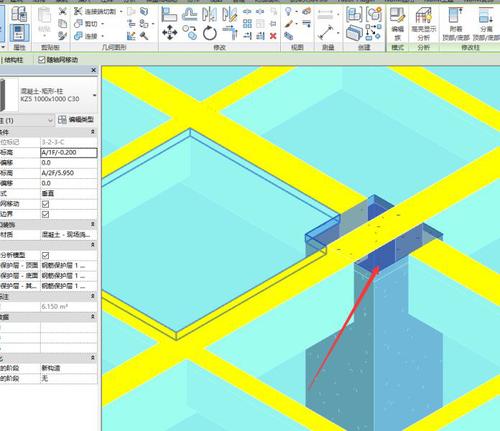The height and width of the screenshot is (431, 500).
Task: Click the rebar cover bottom face value
Action: 69,276
